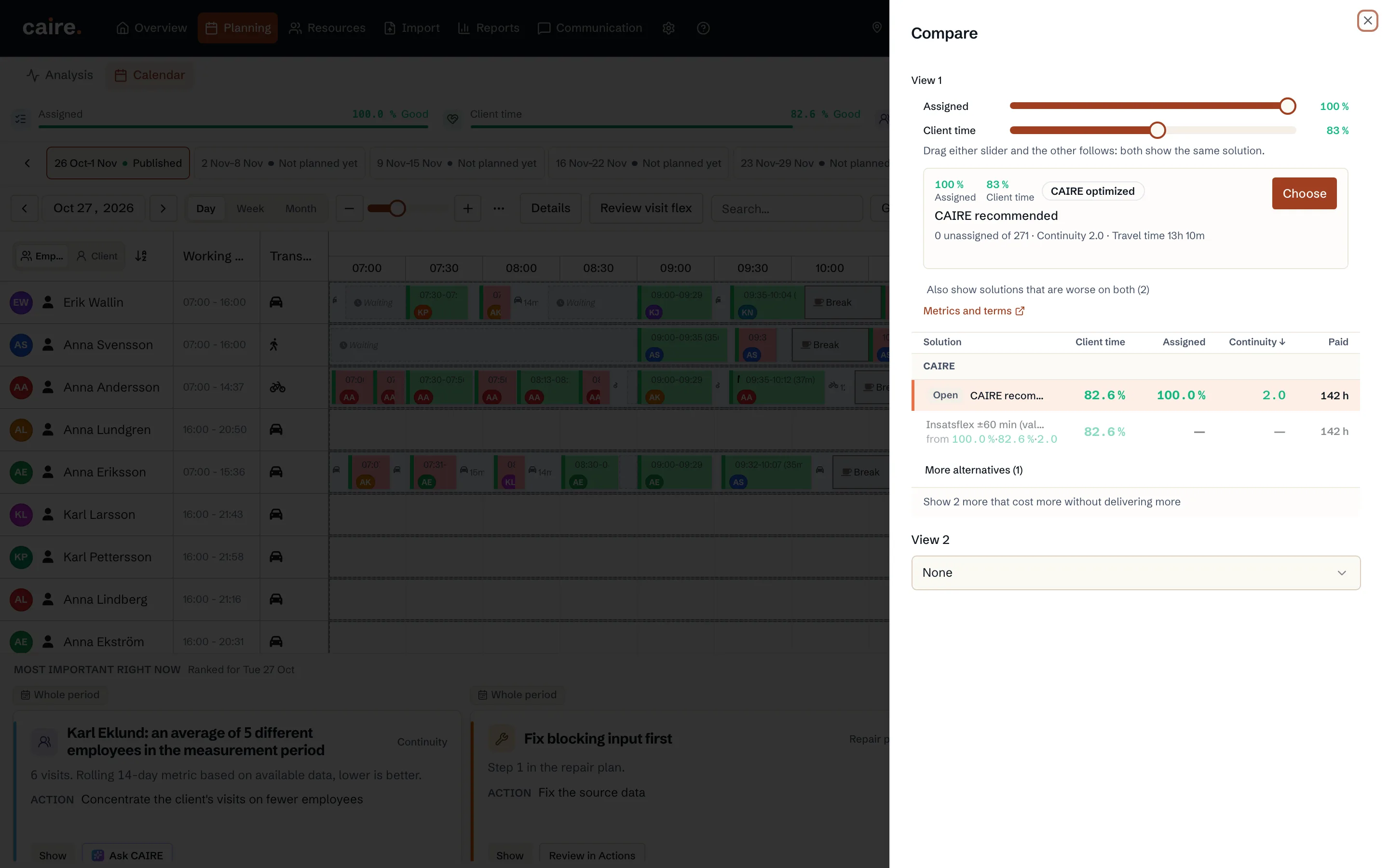Open the Resources tab

(x=327, y=28)
